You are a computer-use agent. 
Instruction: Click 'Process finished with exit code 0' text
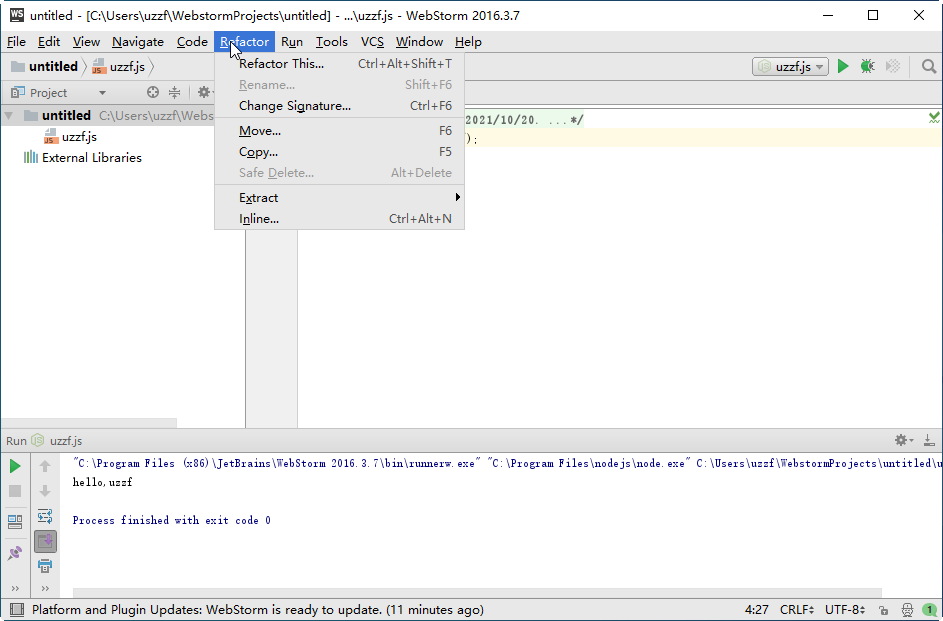tap(171, 520)
